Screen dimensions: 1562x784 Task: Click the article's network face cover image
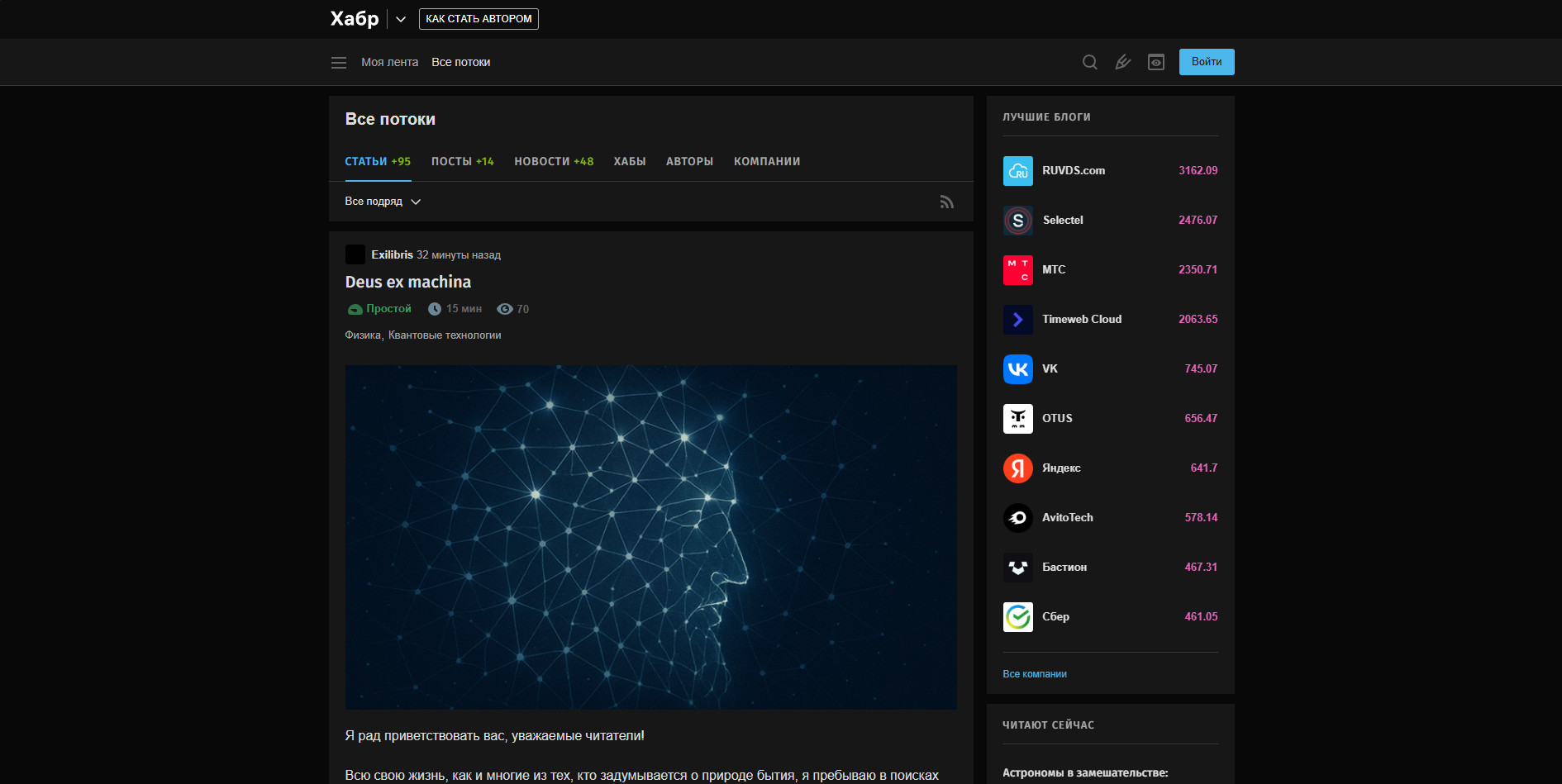(650, 537)
